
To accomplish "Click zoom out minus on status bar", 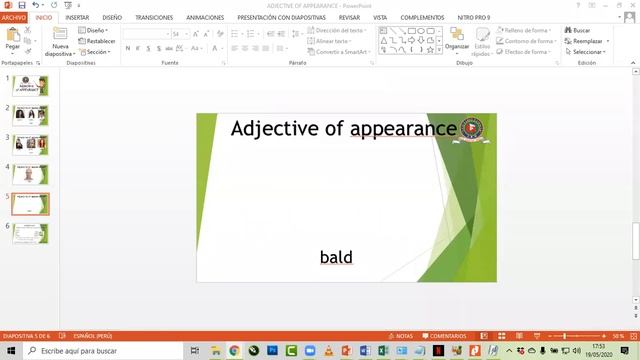I will coord(550,336).
